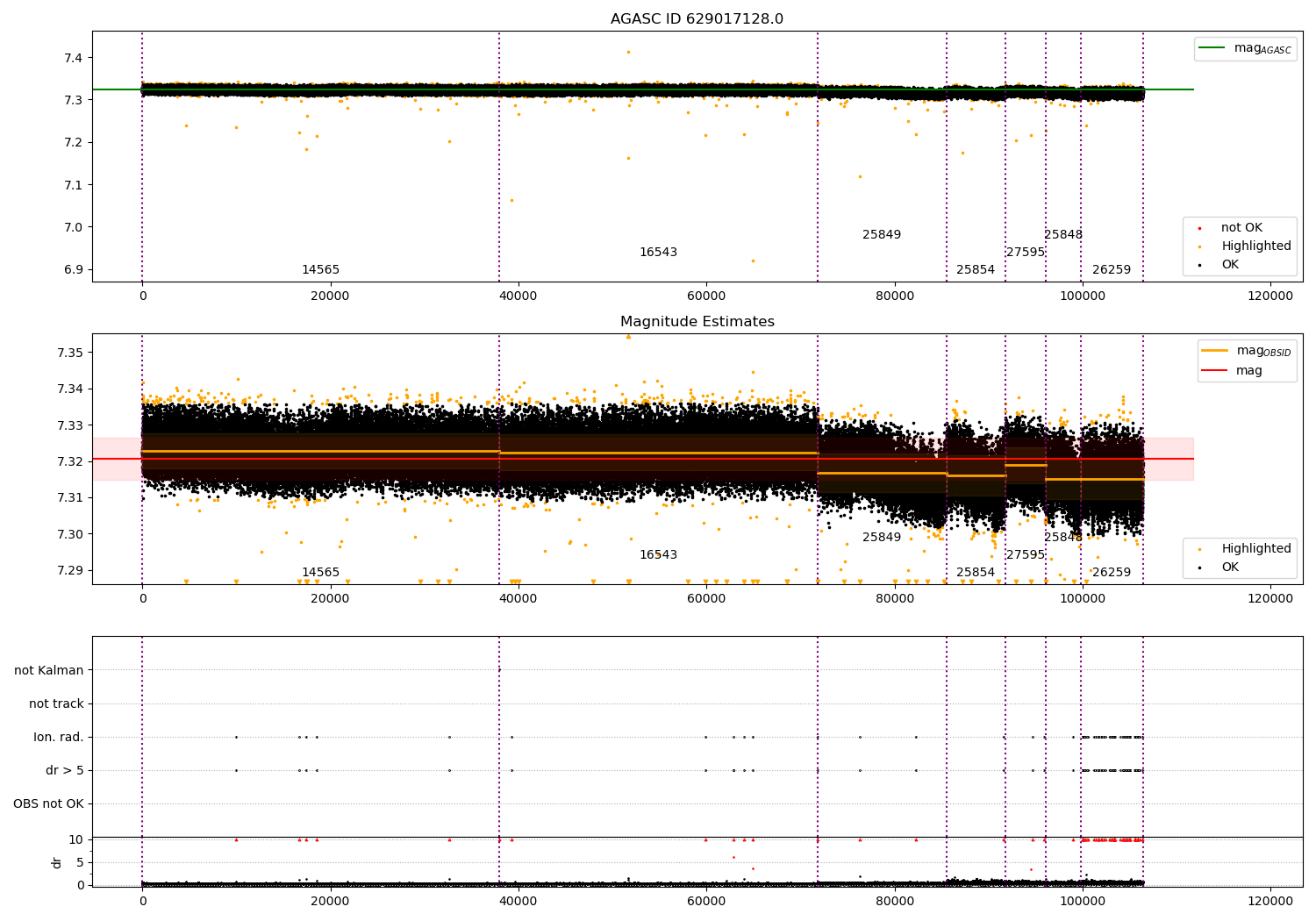
Task: Click the 7.33 y-axis tick label
Action: click(70, 425)
